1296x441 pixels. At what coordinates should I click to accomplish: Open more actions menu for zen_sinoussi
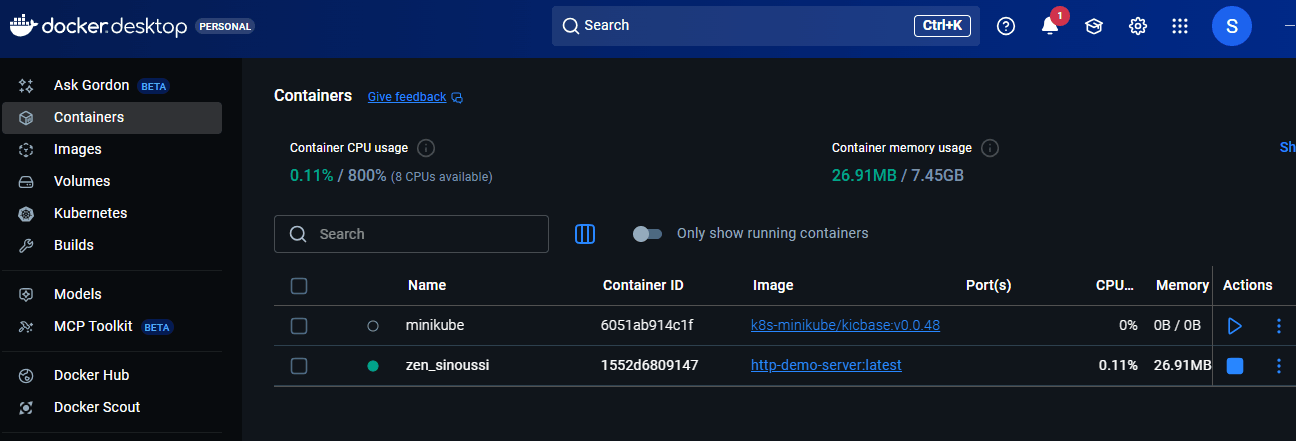[x=1278, y=366]
